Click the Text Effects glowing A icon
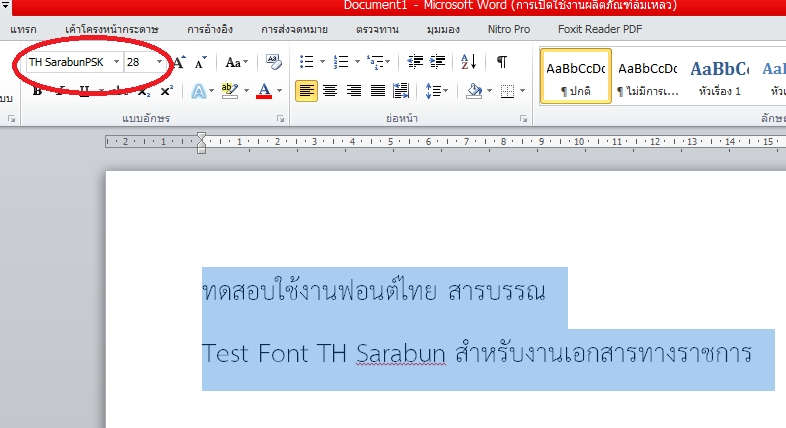Image resolution: width=786 pixels, height=428 pixels. (x=199, y=91)
